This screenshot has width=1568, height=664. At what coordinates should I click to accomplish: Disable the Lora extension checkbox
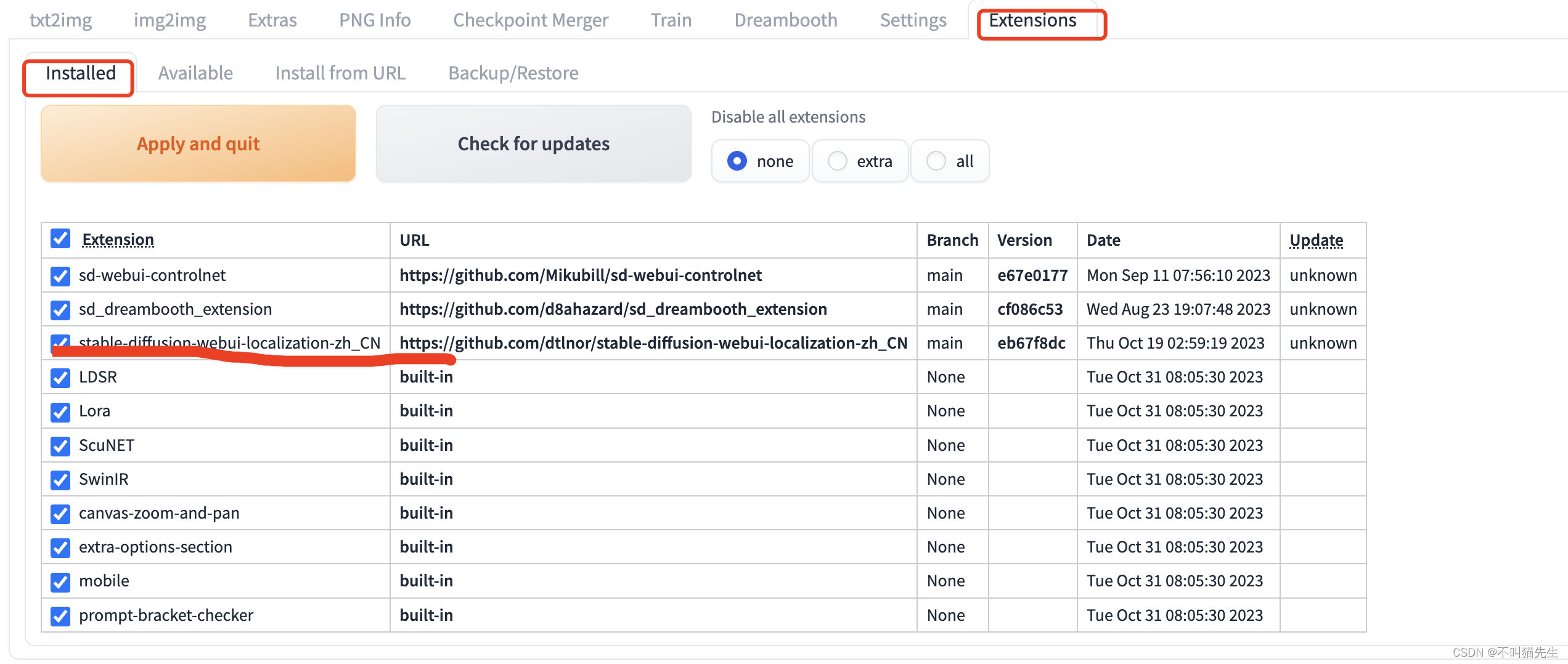60,411
